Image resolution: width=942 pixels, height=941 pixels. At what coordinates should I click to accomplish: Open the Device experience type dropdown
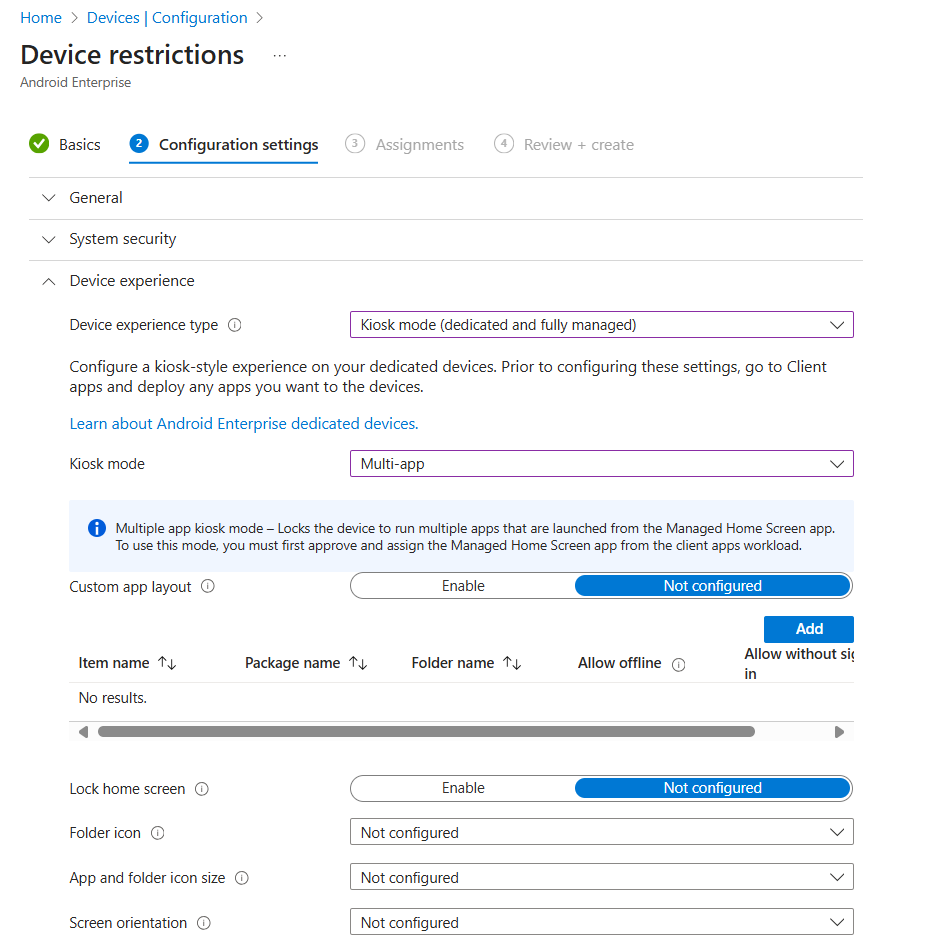tap(601, 325)
